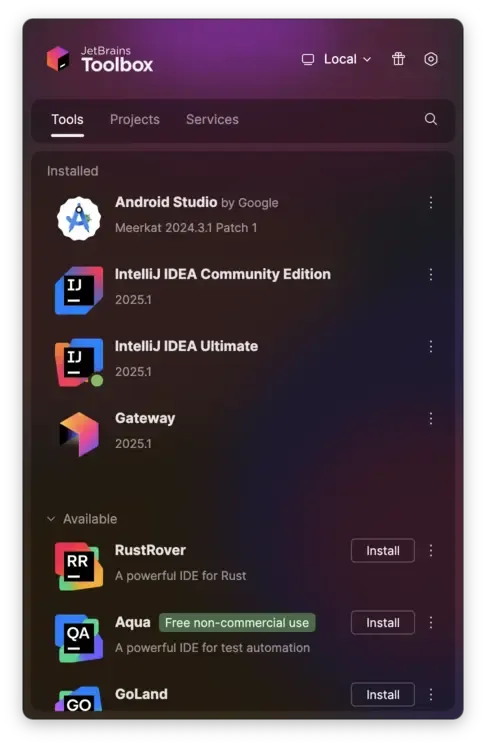Click Meerkat 2024.3.1 Patch 1 version text
This screenshot has width=486, height=746.
(x=186, y=228)
